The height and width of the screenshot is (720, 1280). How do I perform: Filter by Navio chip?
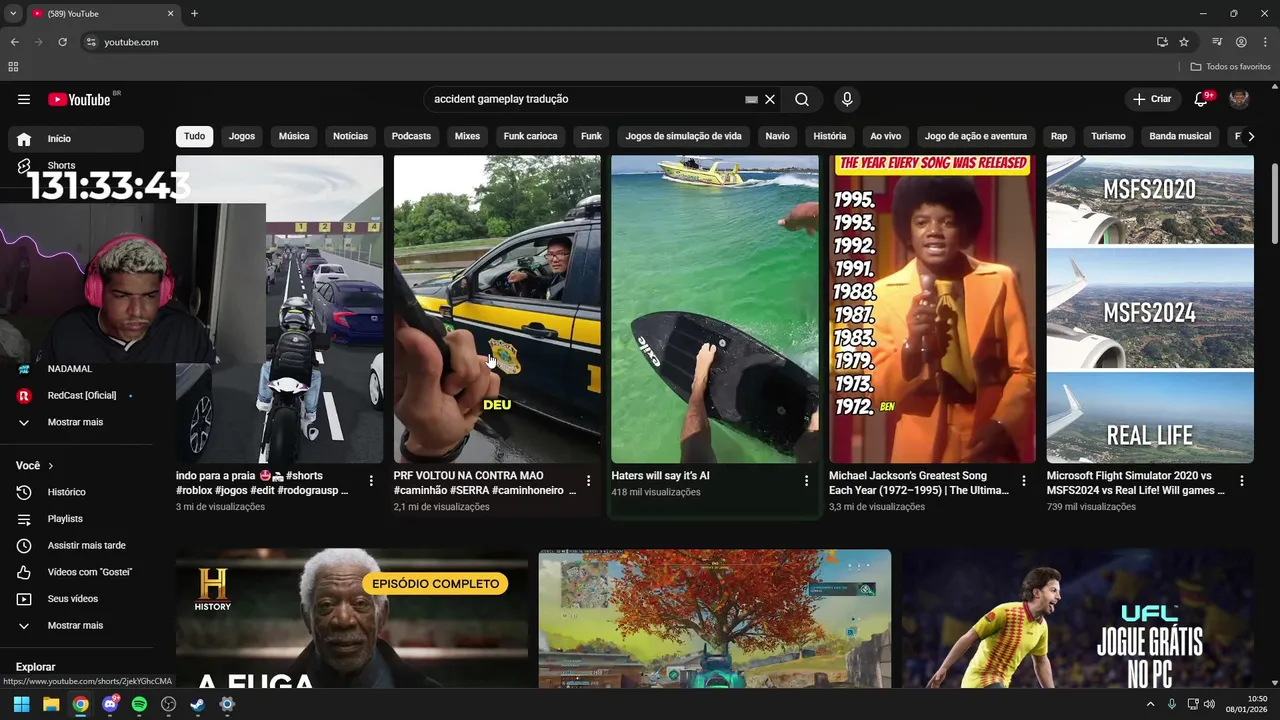pos(777,136)
